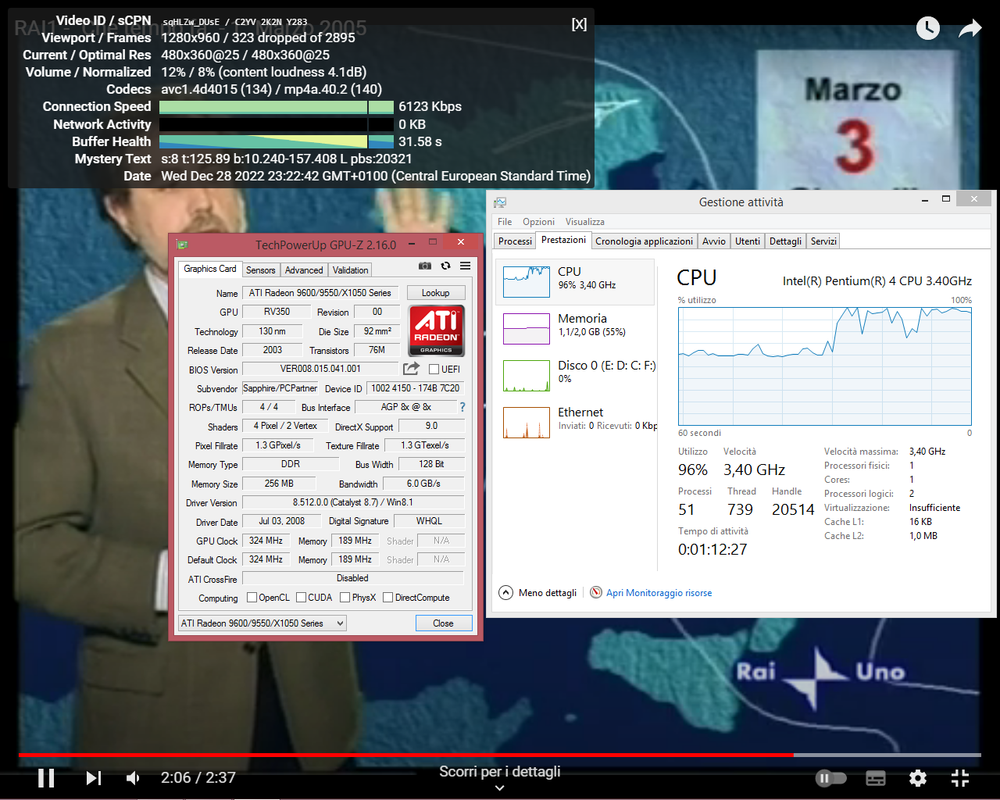Image resolution: width=1000 pixels, height=800 pixels.
Task: Click the Subvendor Sapphire/PCPartner field
Action: coord(280,388)
